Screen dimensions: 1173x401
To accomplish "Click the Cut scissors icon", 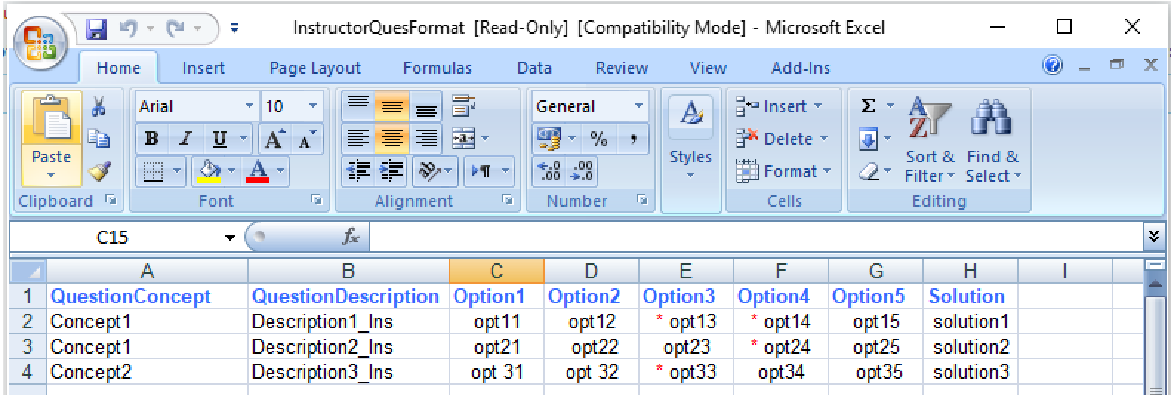I will [x=99, y=106].
